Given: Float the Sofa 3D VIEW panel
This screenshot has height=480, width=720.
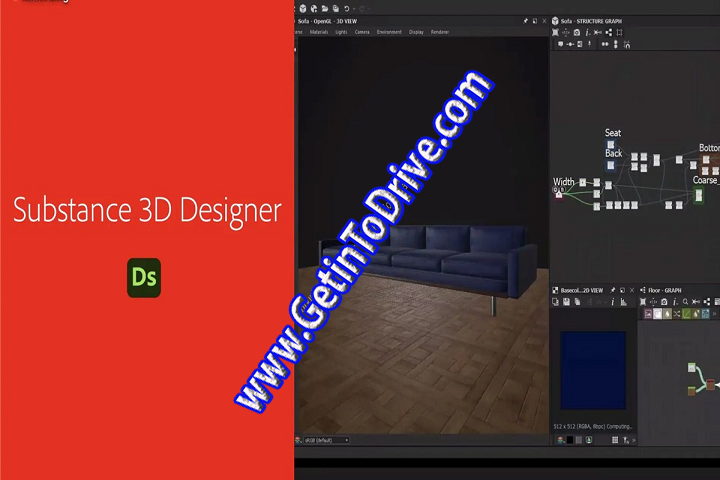Looking at the screenshot, I should click(x=535, y=21).
